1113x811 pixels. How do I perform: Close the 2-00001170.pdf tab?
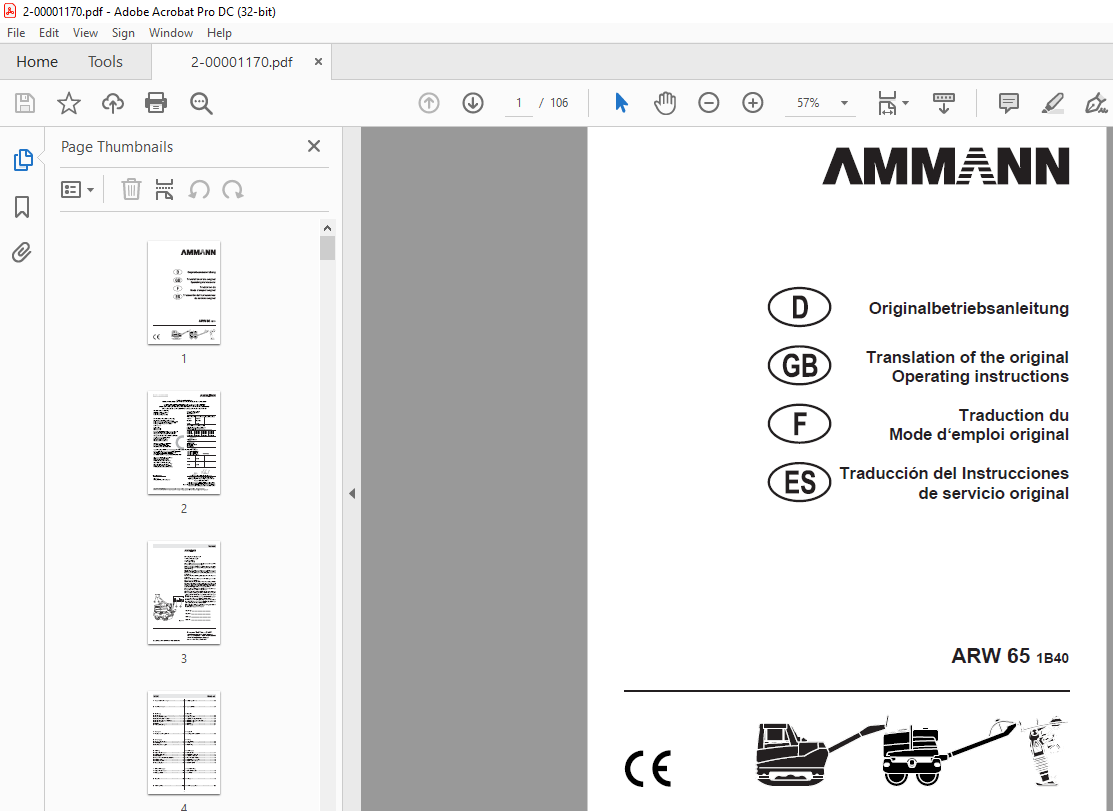click(318, 62)
